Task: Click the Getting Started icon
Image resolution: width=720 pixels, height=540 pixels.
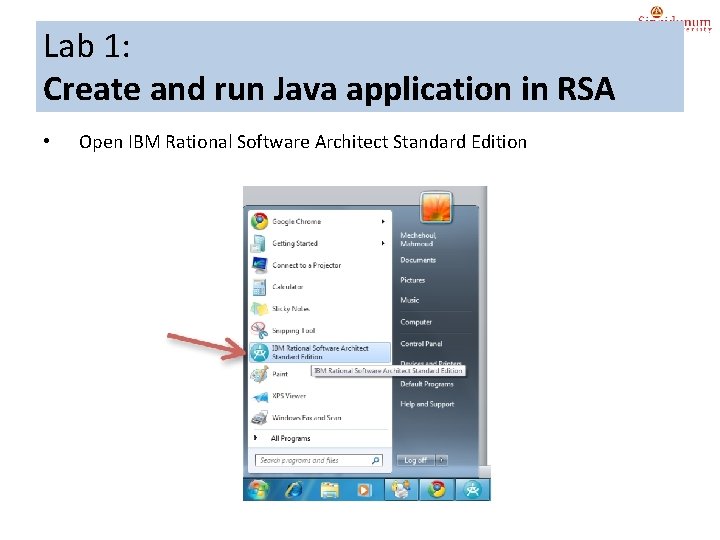Action: (x=259, y=243)
